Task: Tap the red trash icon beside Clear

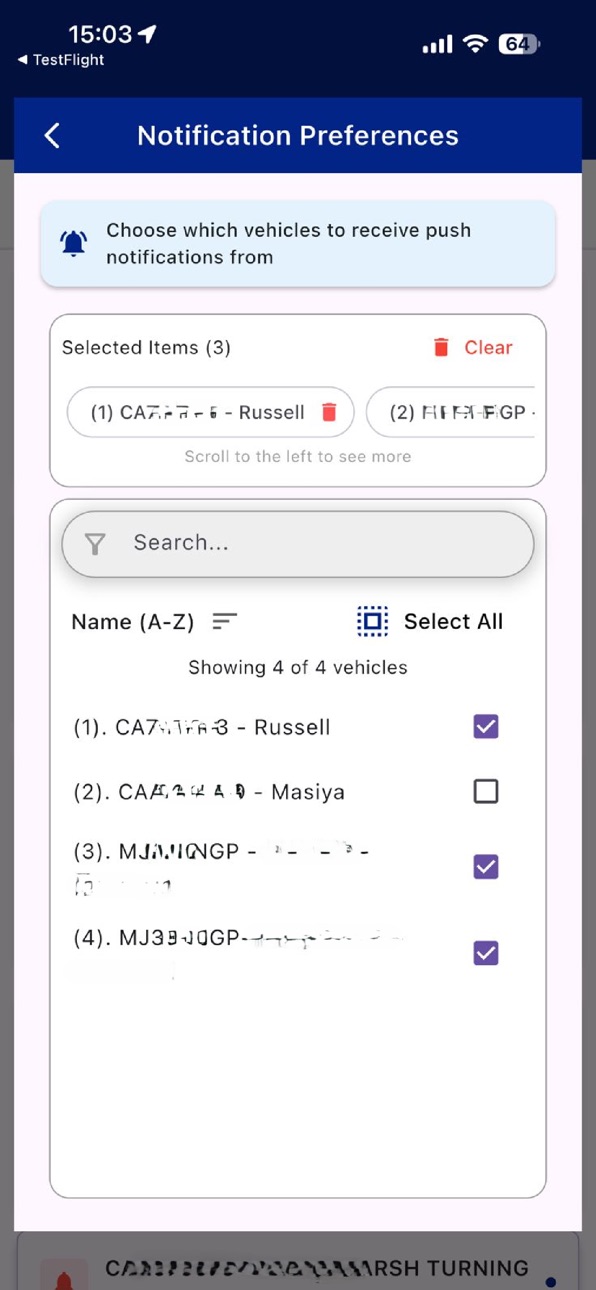Action: pyautogui.click(x=441, y=347)
